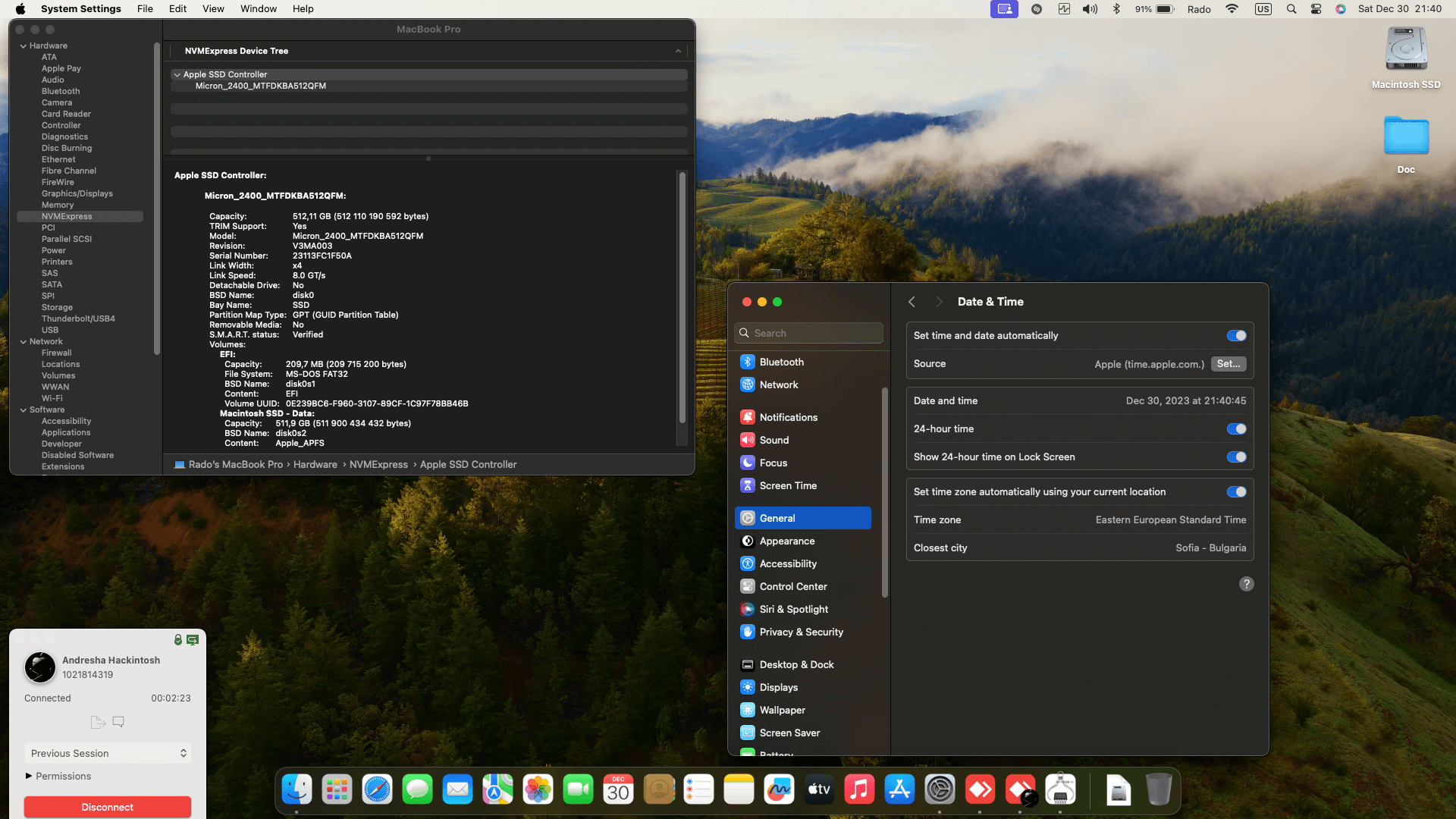Open the Previous Session dropdown
Viewport: 1456px width, 819px height.
(x=108, y=754)
